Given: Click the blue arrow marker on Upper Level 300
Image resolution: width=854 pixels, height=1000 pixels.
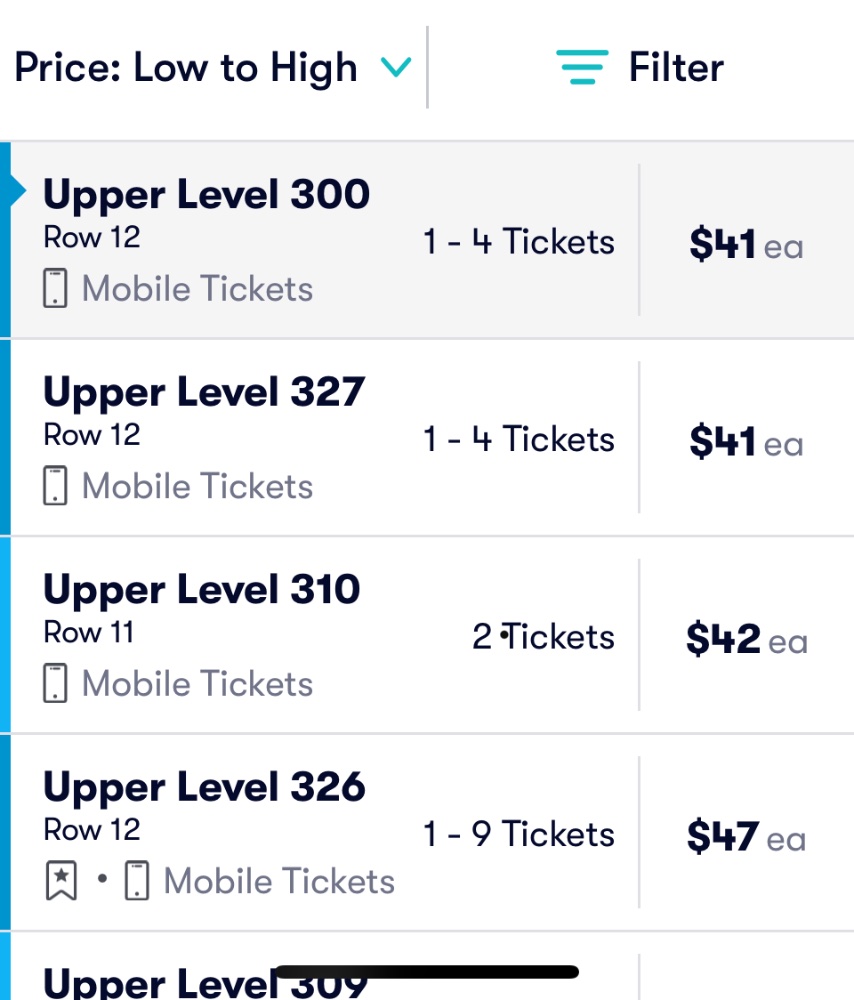Looking at the screenshot, I should [18, 191].
